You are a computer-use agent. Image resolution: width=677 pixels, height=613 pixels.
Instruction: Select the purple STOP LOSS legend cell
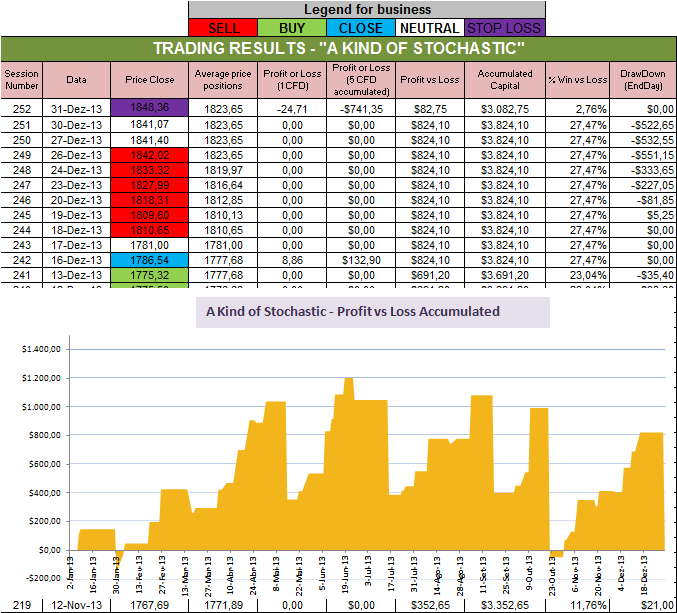[504, 28]
